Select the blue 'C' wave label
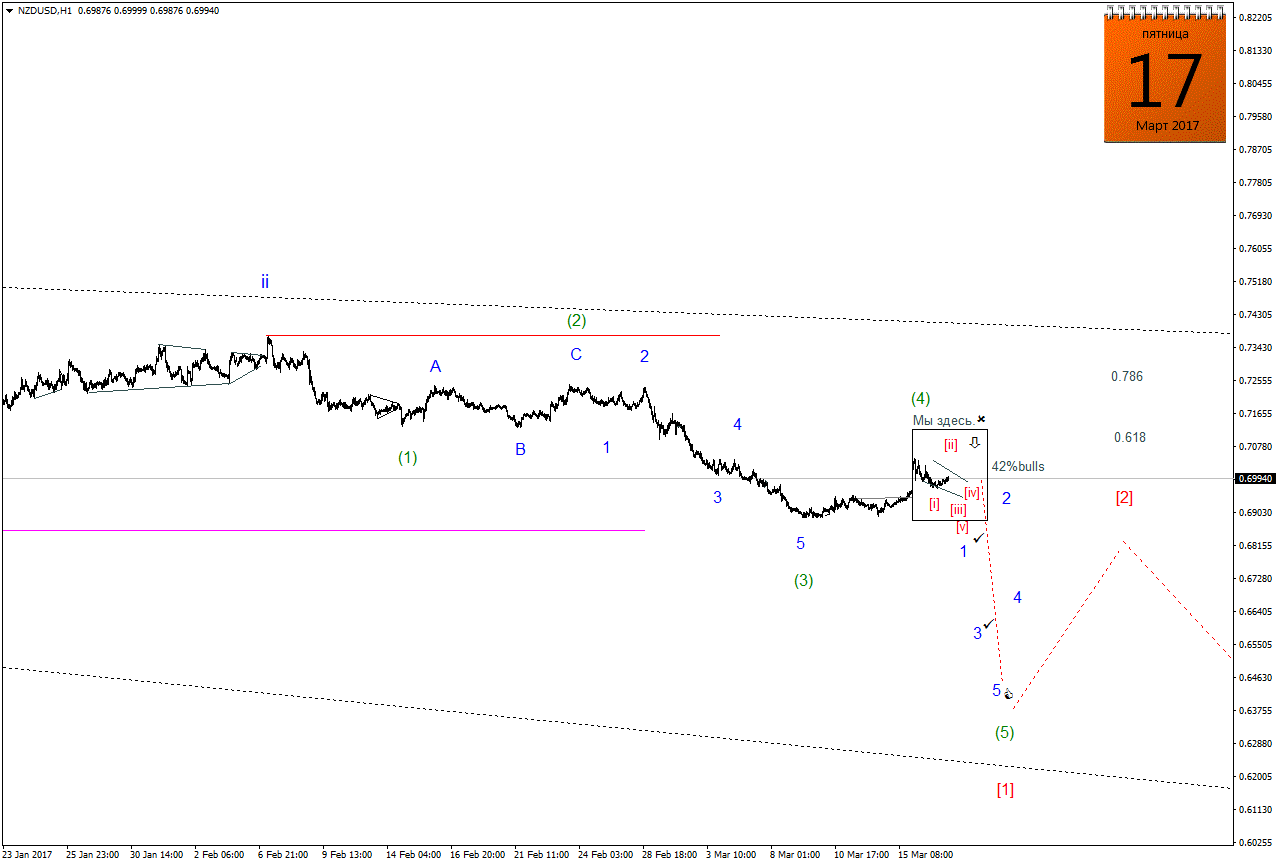This screenshot has height=866, width=1276. click(x=576, y=354)
